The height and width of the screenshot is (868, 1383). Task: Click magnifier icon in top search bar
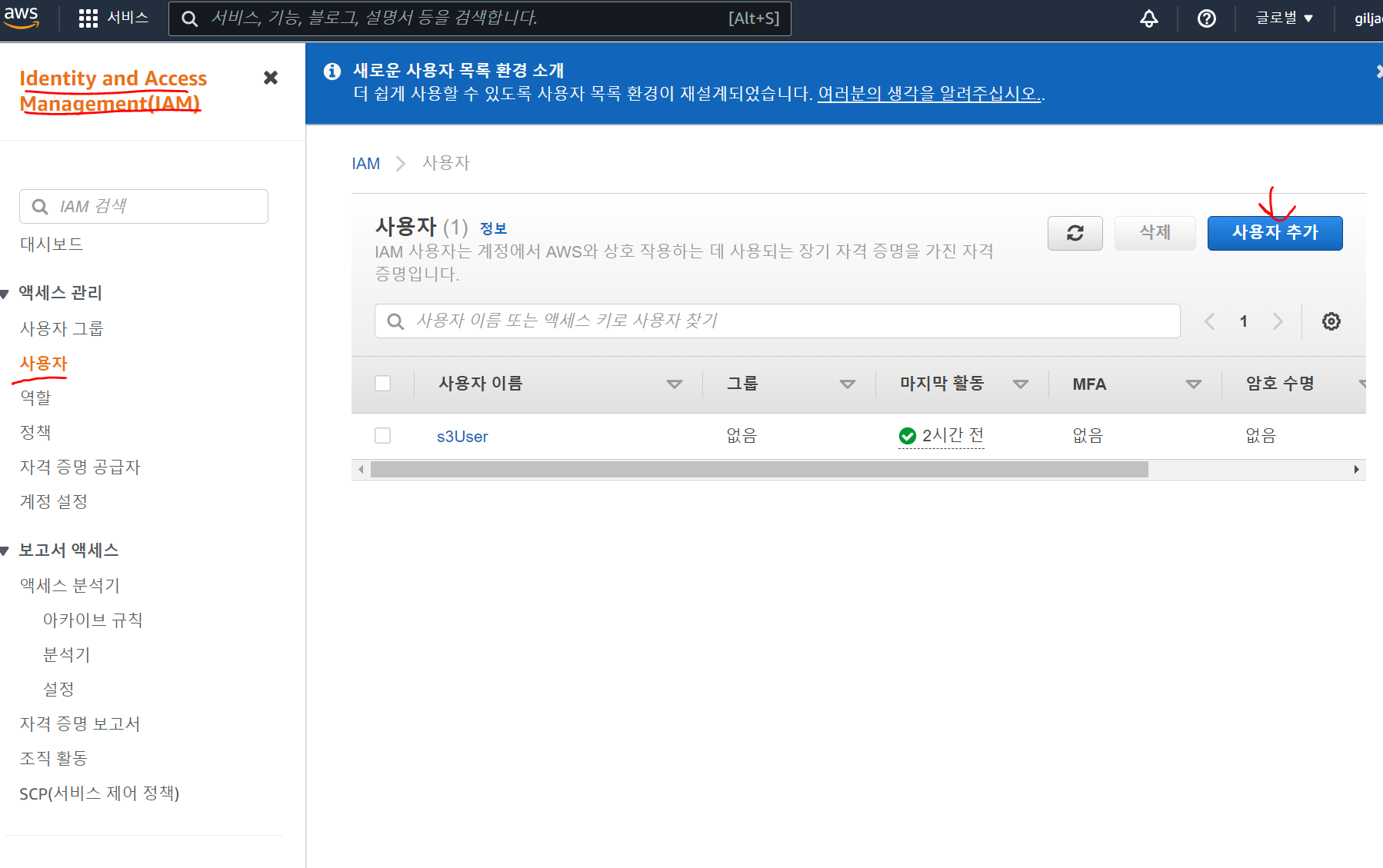(190, 18)
